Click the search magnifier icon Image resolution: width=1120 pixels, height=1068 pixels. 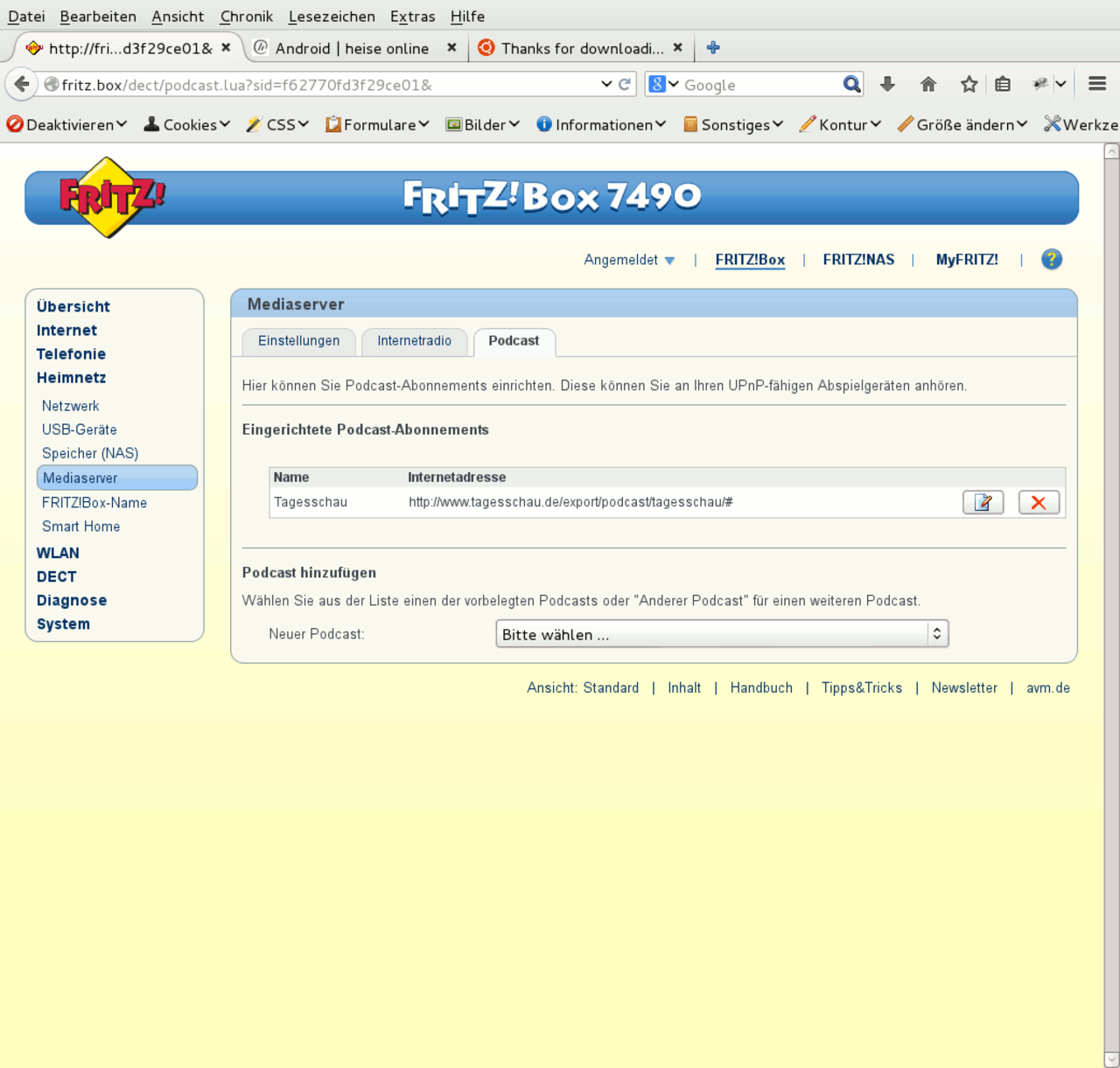pyautogui.click(x=851, y=85)
